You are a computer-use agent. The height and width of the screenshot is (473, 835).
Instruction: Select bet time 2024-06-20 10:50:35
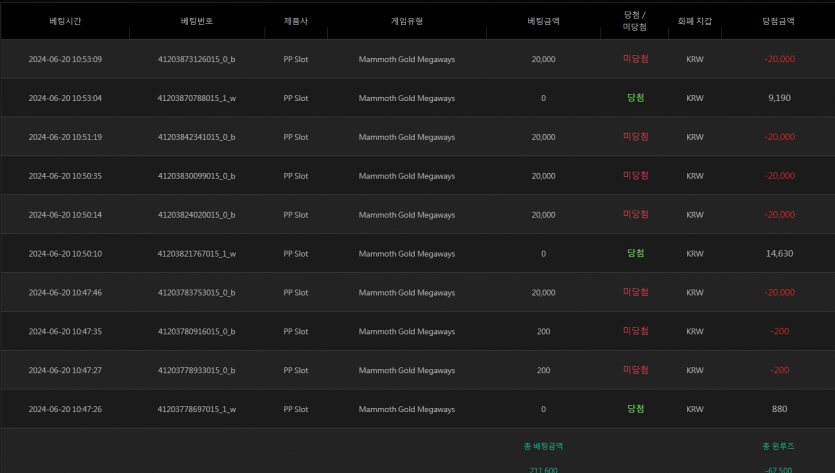pyautogui.click(x=65, y=176)
